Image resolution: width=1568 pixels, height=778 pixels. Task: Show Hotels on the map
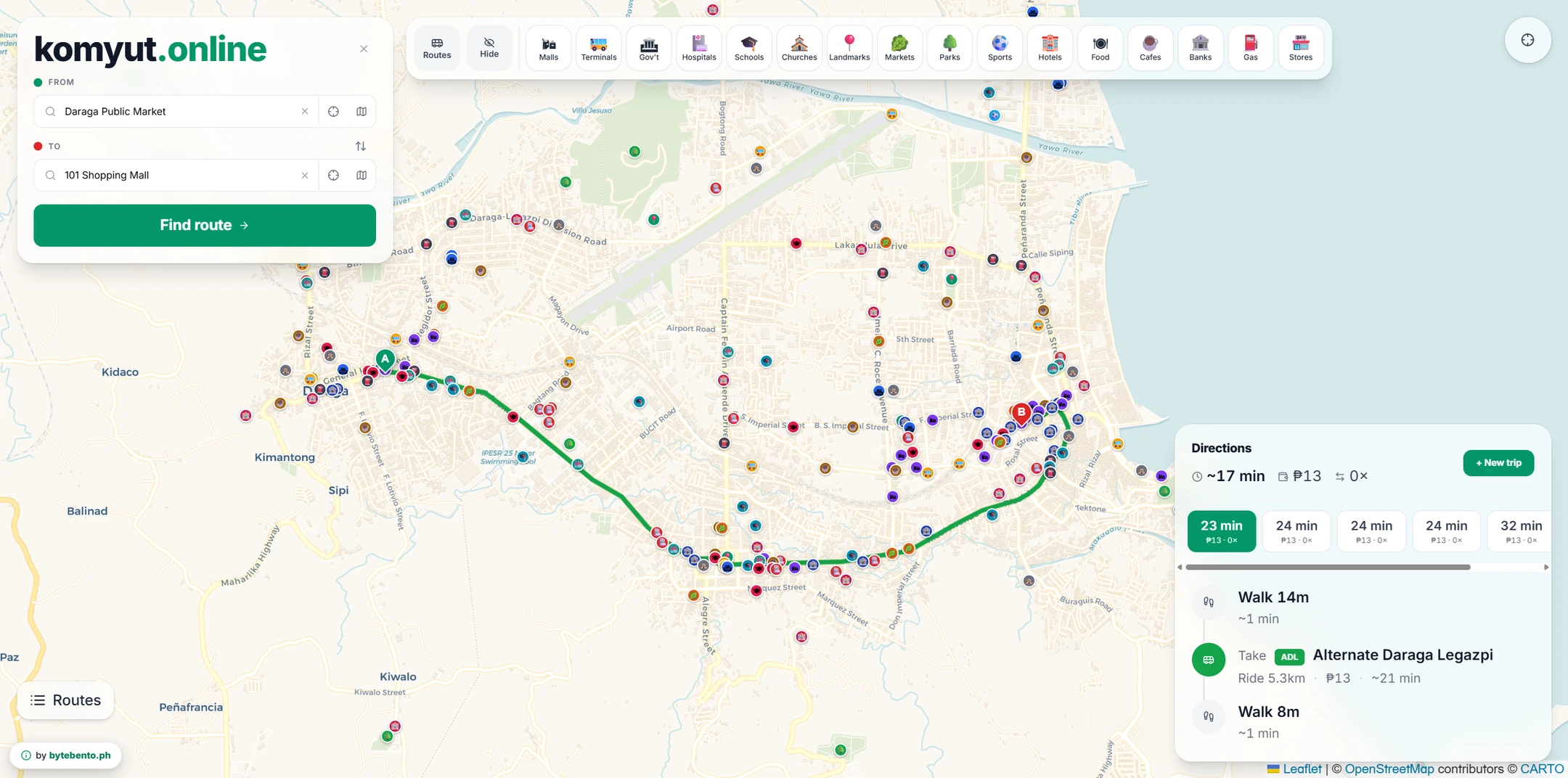tap(1050, 48)
